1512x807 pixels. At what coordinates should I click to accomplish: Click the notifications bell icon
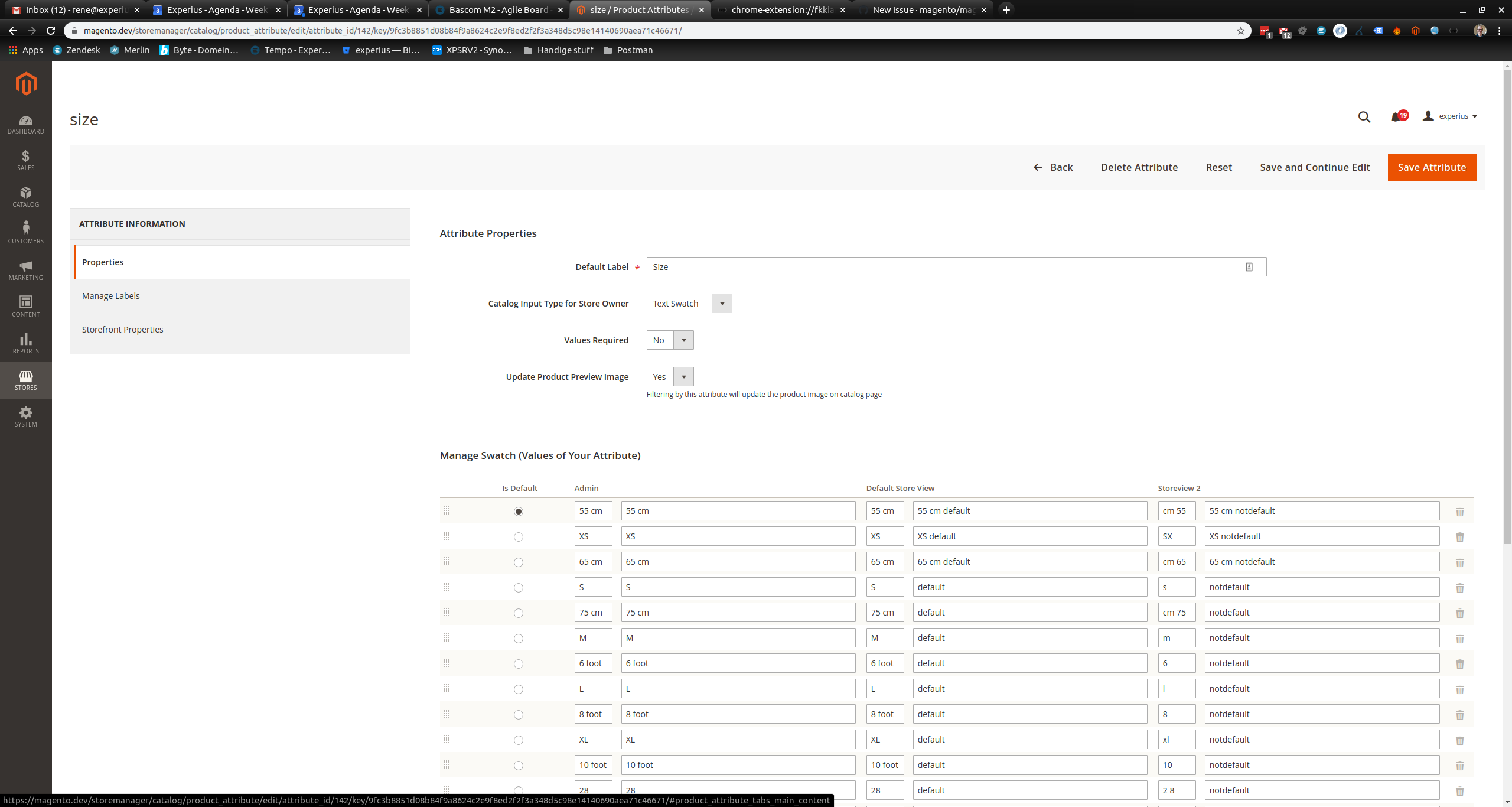coord(1396,117)
